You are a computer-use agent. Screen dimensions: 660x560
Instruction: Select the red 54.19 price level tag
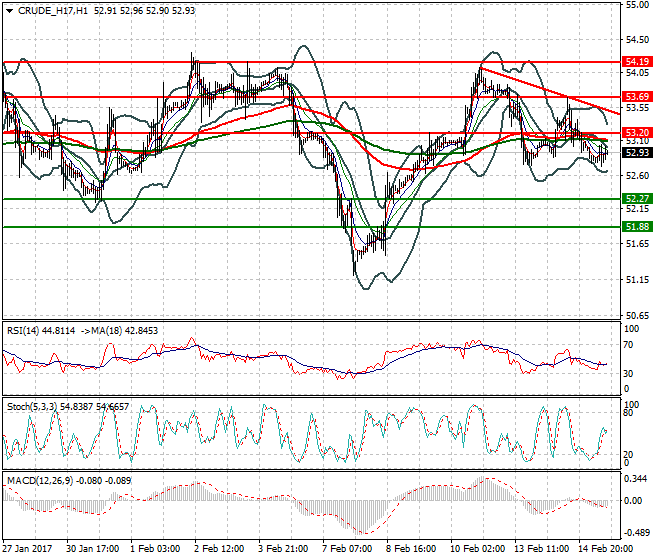pyautogui.click(x=637, y=62)
